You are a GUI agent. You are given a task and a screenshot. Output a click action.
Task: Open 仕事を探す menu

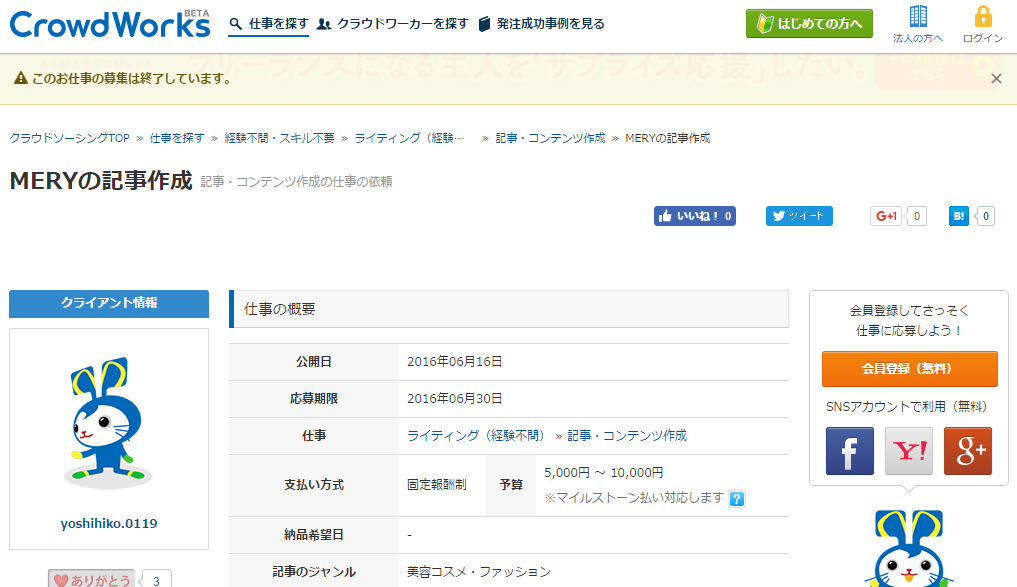point(269,24)
